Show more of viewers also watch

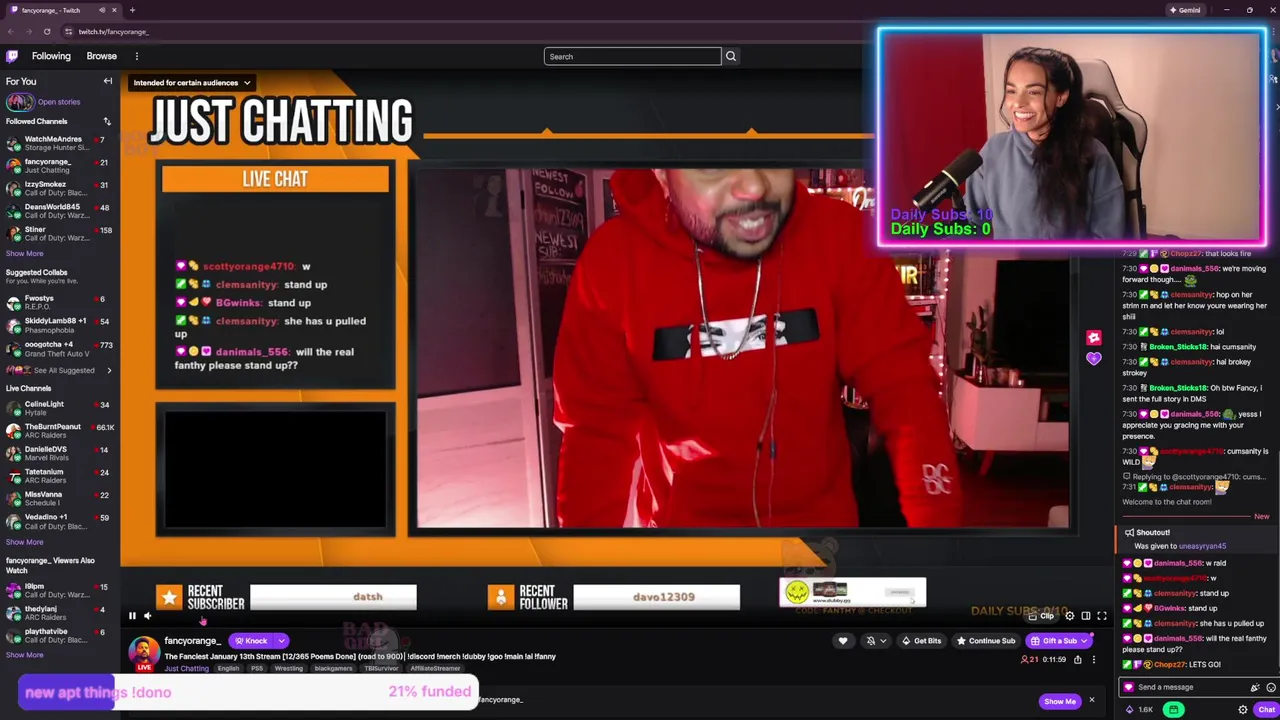tap(25, 655)
